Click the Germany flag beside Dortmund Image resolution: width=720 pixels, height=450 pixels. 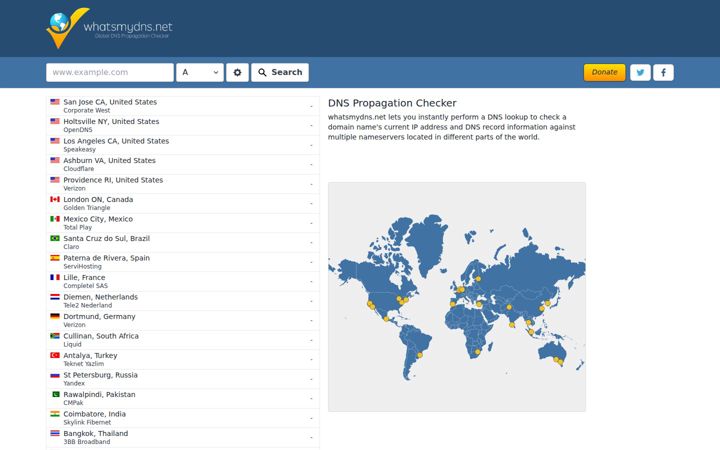click(x=55, y=316)
